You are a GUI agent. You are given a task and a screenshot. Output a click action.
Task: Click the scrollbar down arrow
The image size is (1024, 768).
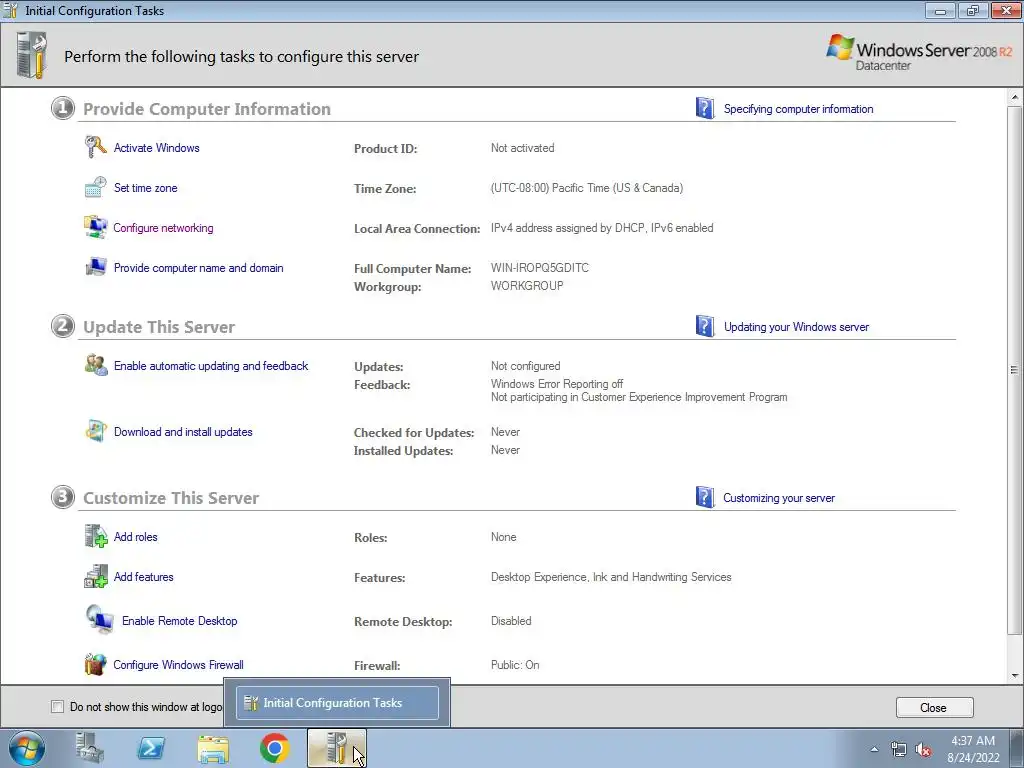tap(1014, 675)
